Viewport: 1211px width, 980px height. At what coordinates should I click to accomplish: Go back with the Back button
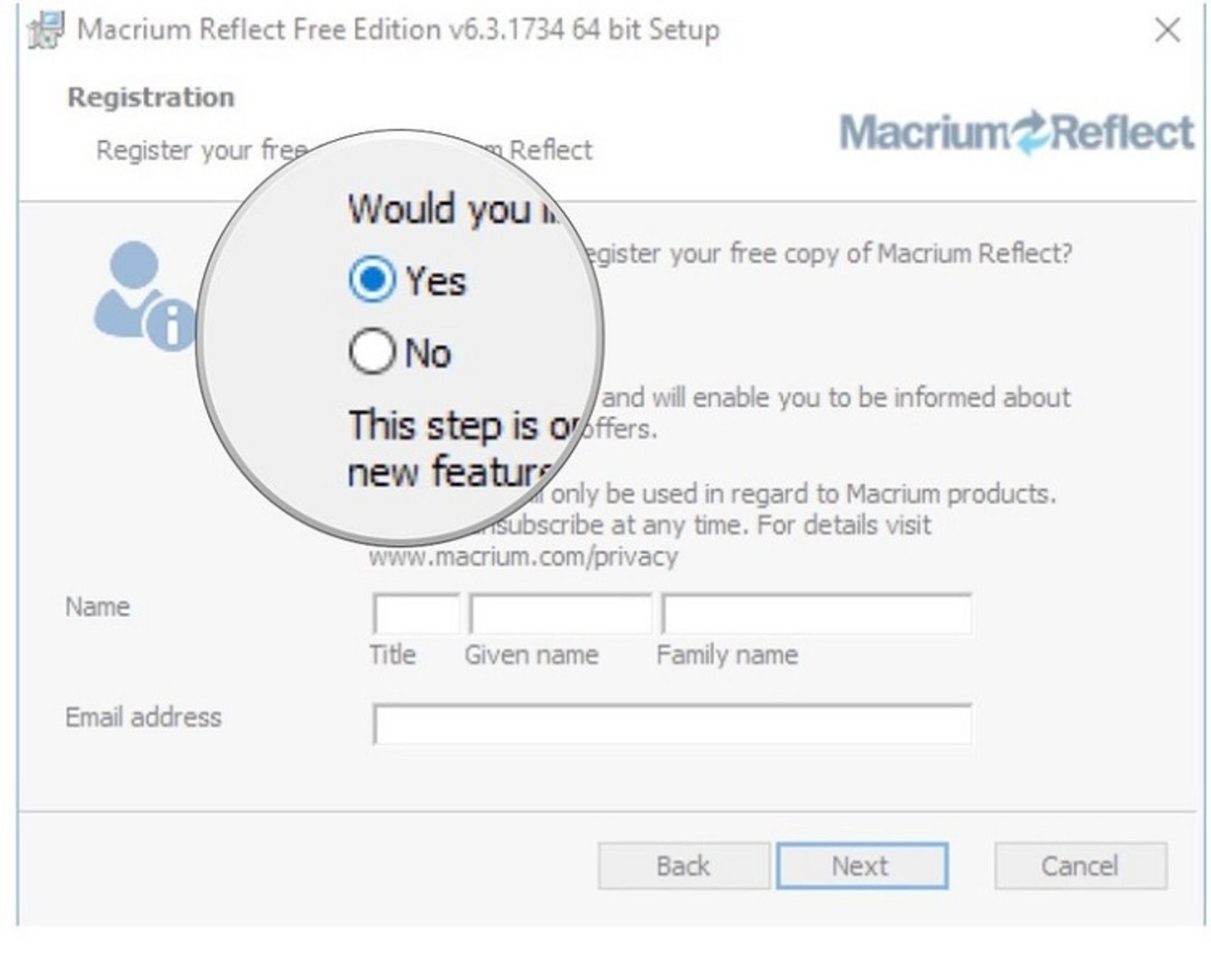pos(684,866)
